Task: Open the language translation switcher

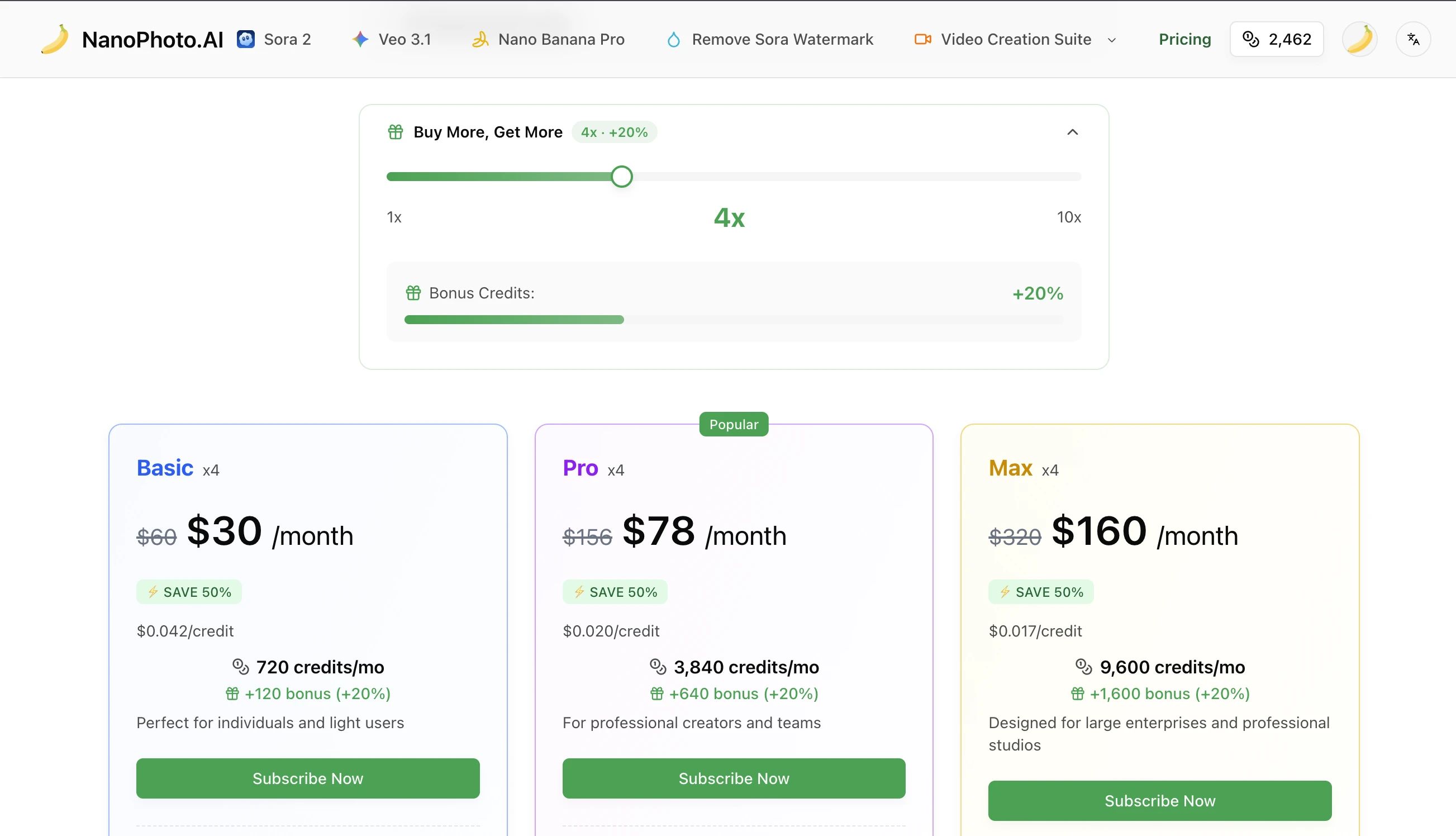Action: pos(1412,39)
